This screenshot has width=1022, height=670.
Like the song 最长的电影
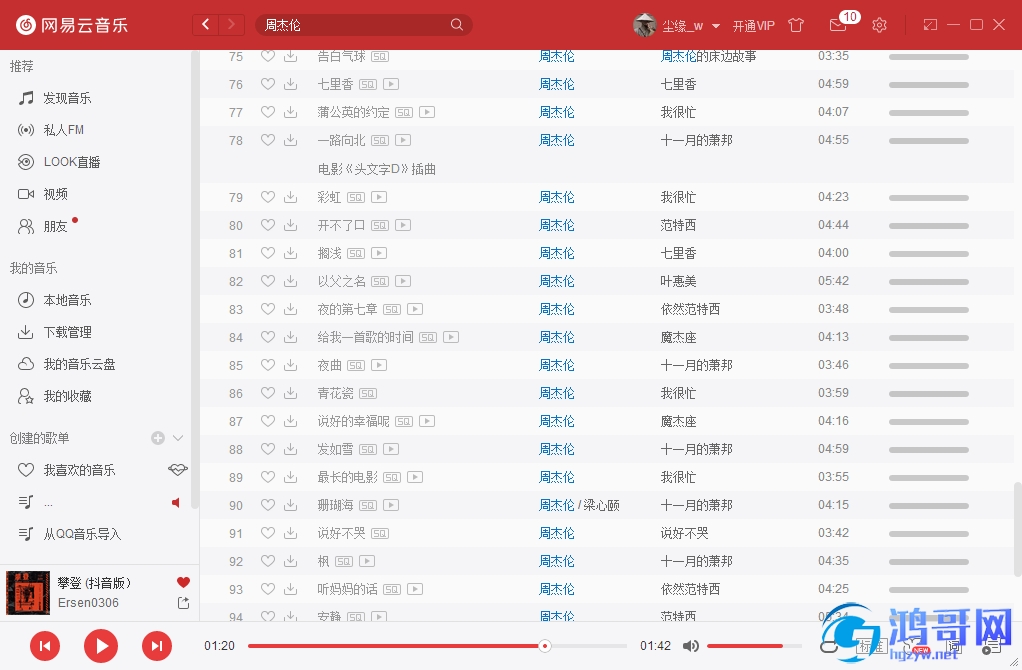tap(267, 477)
